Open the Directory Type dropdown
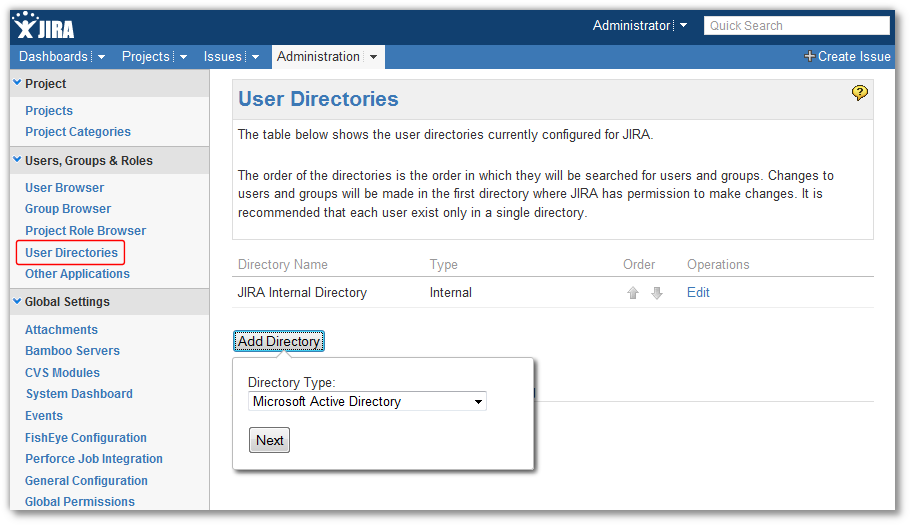Viewport: 911px width, 526px height. (x=367, y=402)
